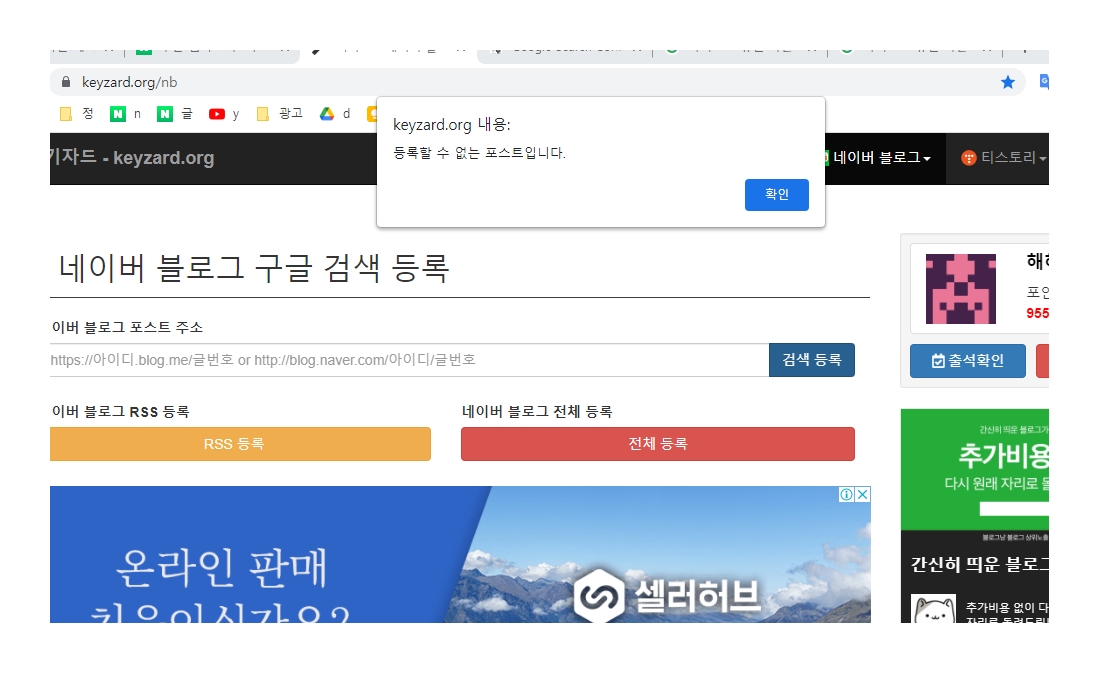
Task: Click the cat icon in sidebar ad
Action: (x=933, y=609)
